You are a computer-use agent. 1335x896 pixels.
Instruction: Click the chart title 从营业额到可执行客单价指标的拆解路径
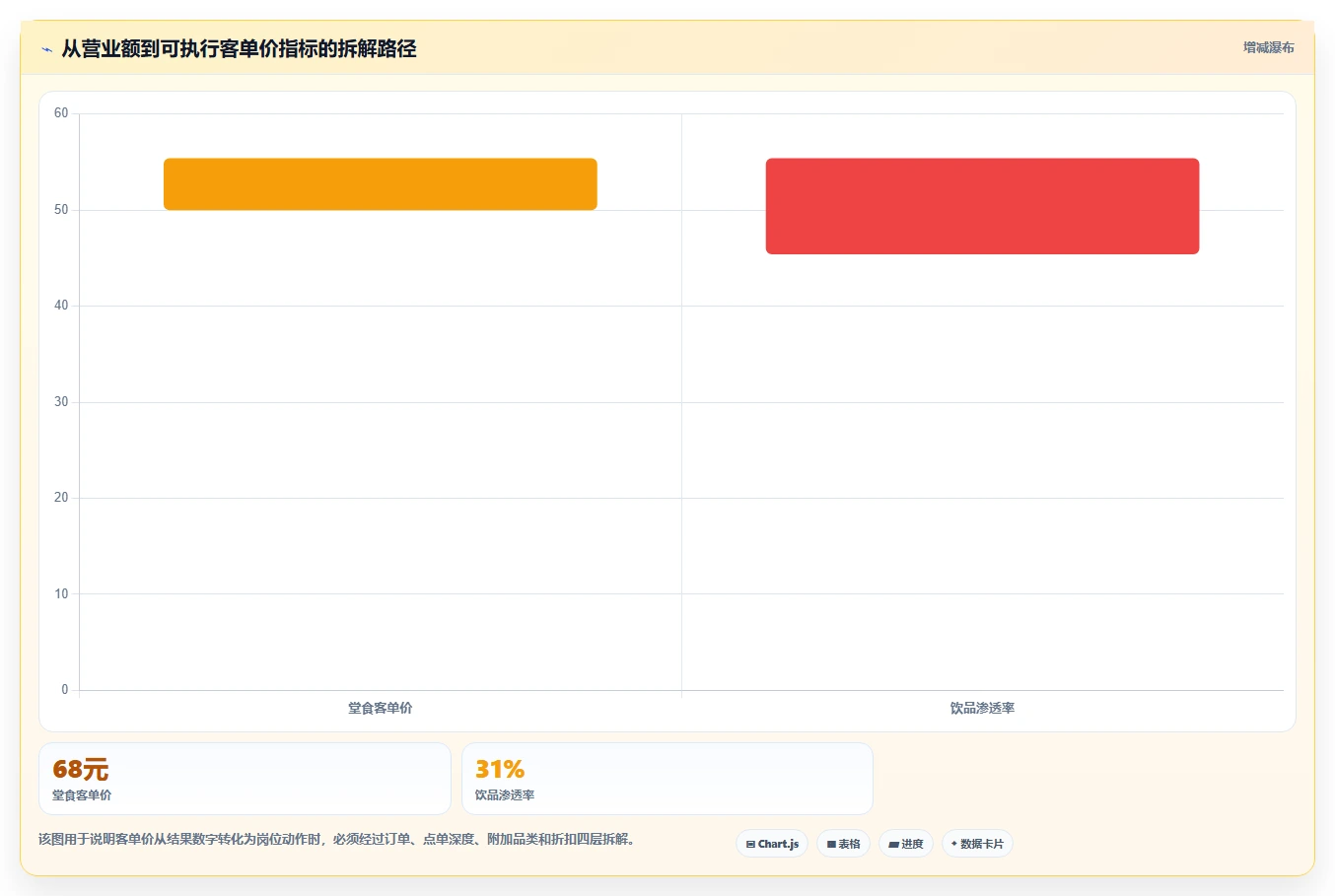coord(239,48)
